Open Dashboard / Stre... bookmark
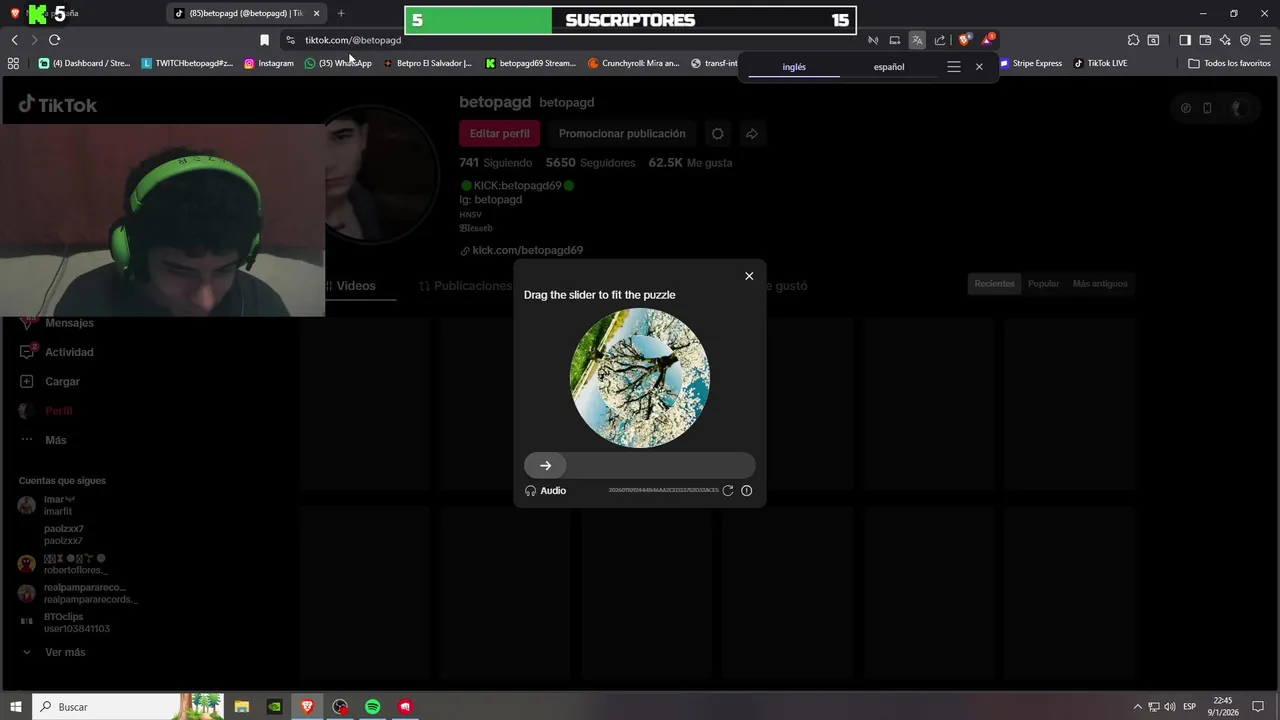 (x=84, y=63)
